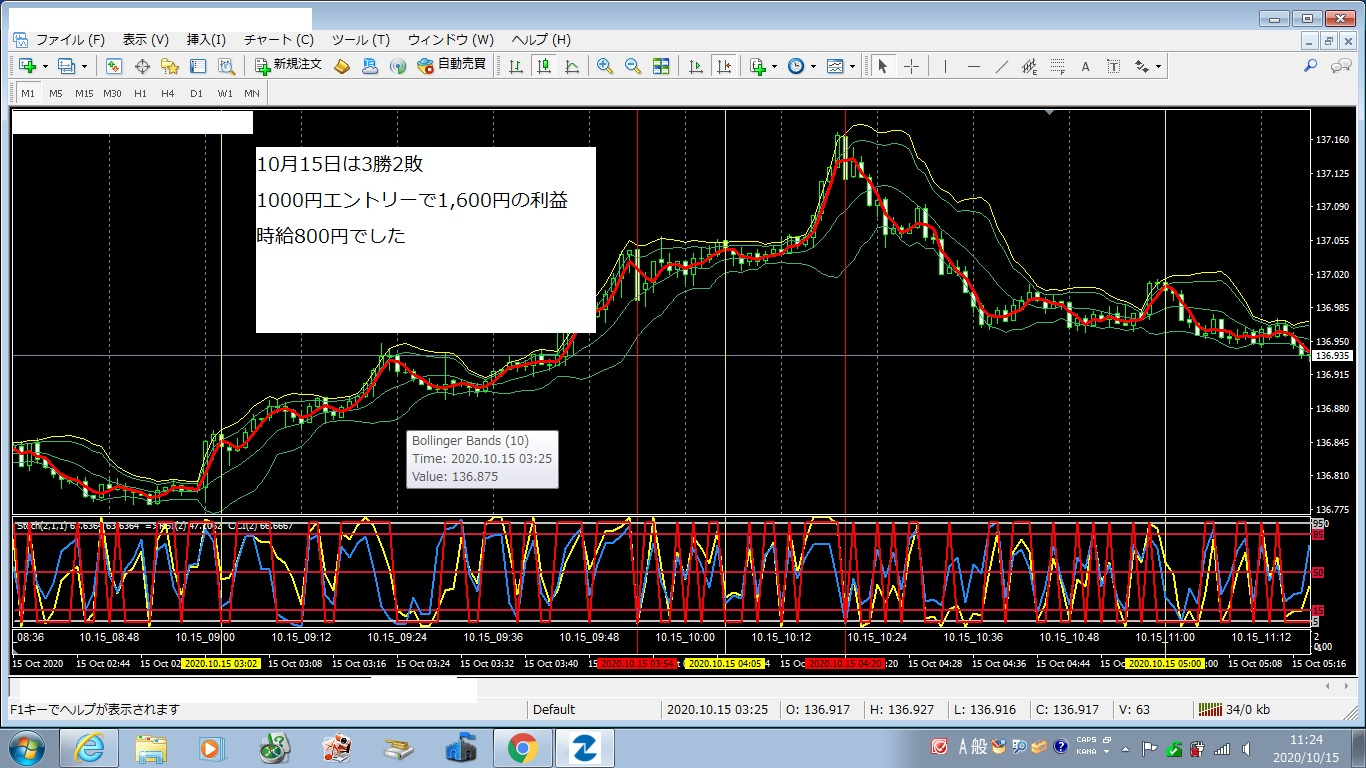Expand the New Chart dropdown arrow
The height and width of the screenshot is (768, 1366).
click(x=44, y=66)
